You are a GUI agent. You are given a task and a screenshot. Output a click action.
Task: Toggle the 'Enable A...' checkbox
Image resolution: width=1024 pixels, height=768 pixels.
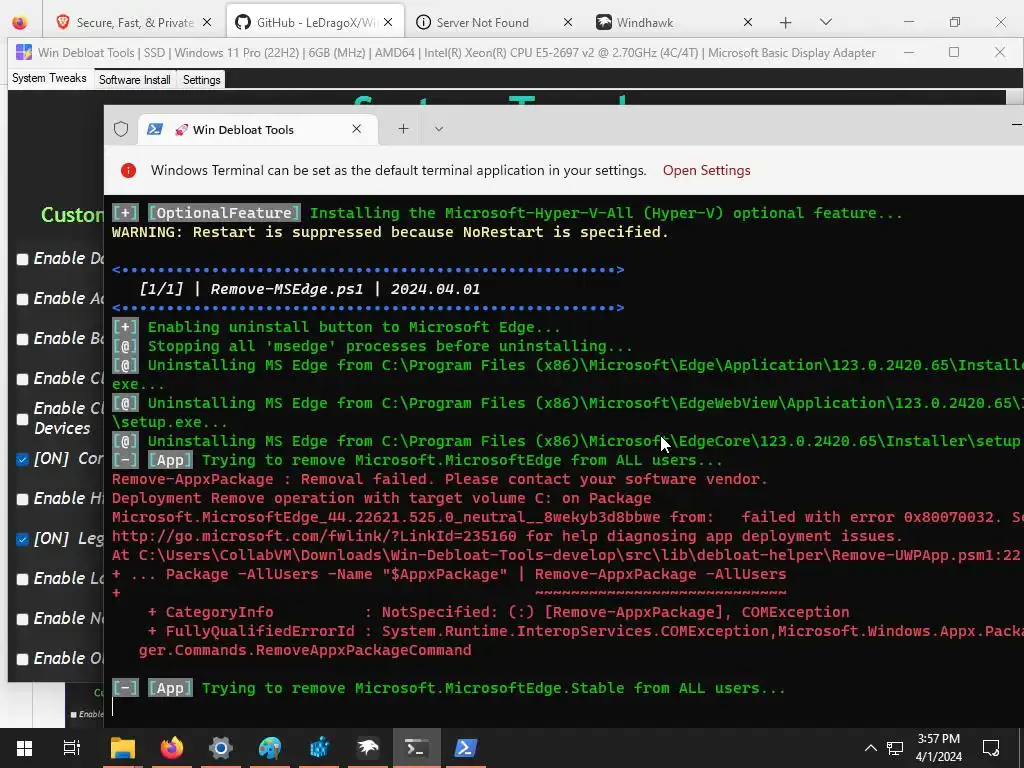coord(22,299)
